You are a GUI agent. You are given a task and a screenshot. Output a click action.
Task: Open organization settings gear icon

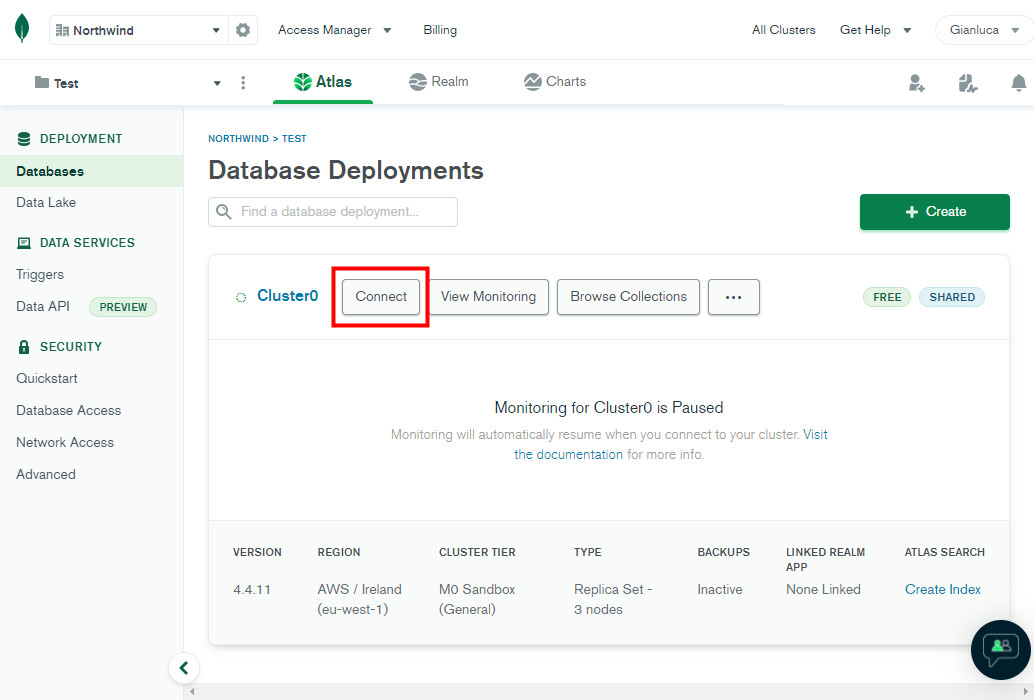coord(243,30)
